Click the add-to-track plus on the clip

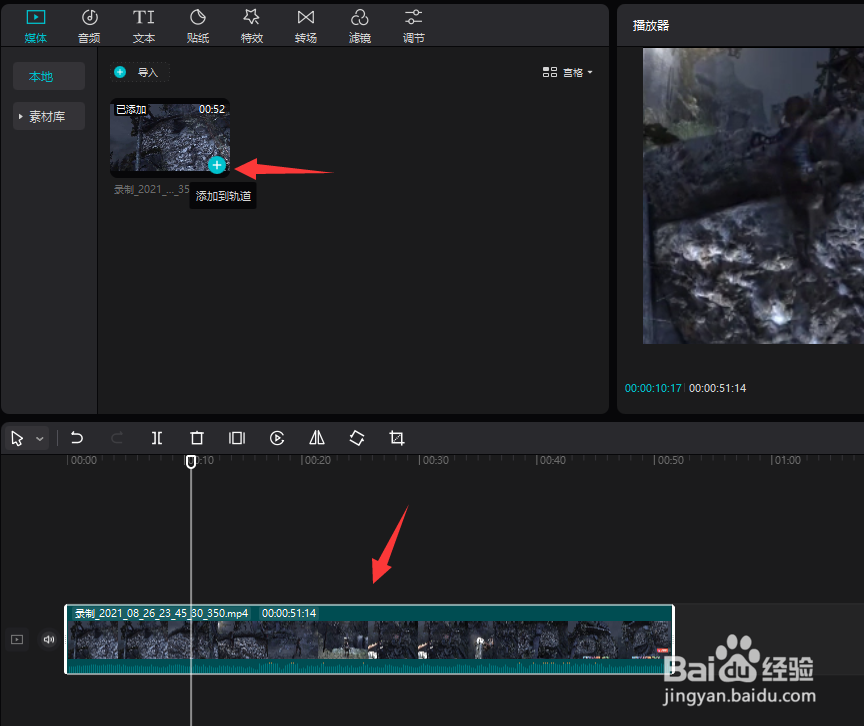217,165
